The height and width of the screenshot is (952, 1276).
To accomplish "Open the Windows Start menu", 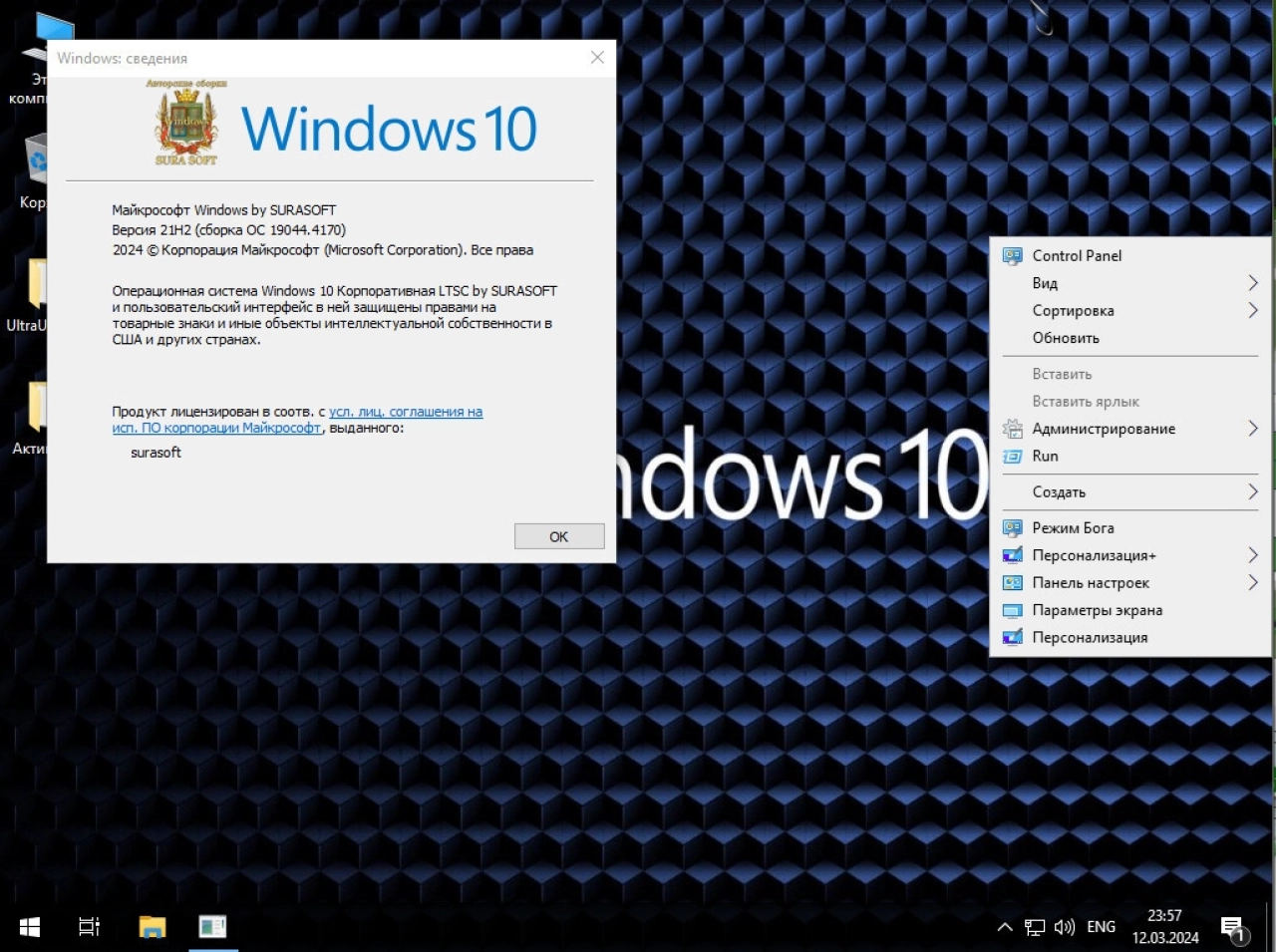I will (x=30, y=927).
